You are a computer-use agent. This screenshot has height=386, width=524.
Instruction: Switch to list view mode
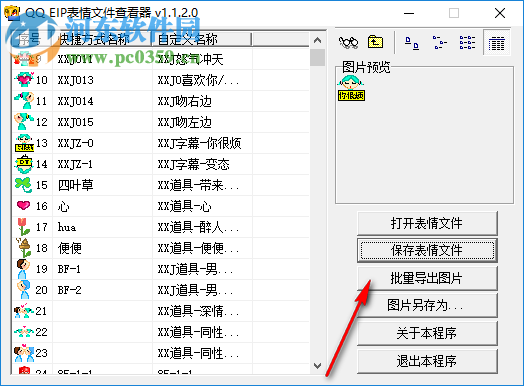(467, 43)
